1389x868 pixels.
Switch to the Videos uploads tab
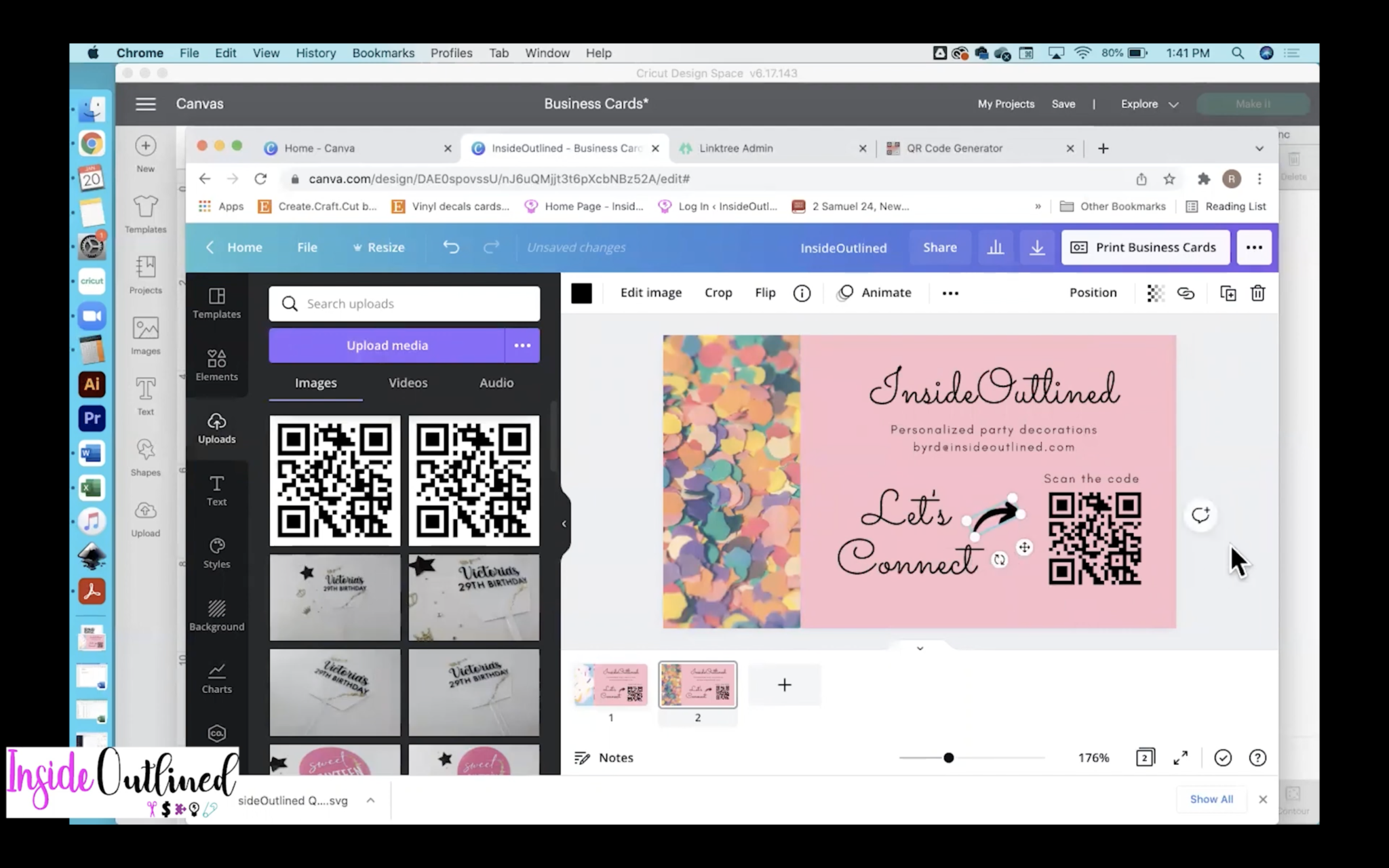coord(408,382)
